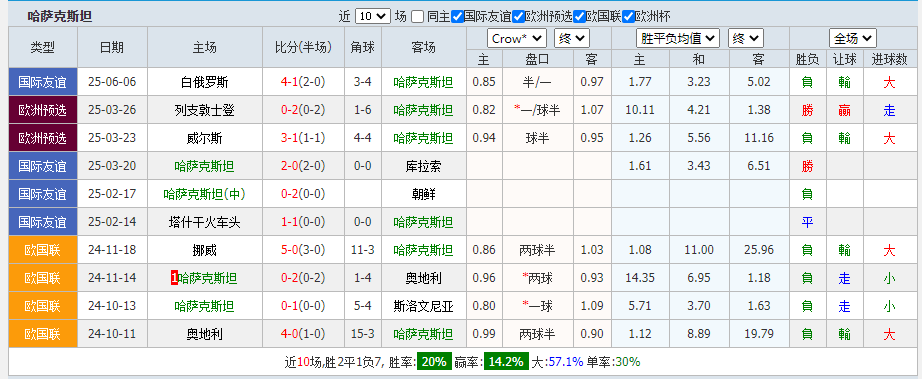Click the 进球数 column header
The height and width of the screenshot is (379, 922).
tap(889, 59)
